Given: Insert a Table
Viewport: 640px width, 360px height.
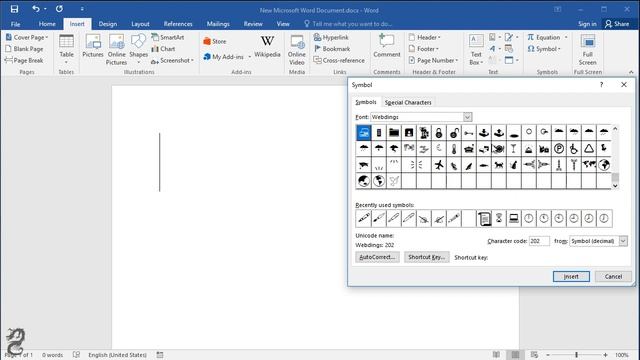Looking at the screenshot, I should [66, 49].
